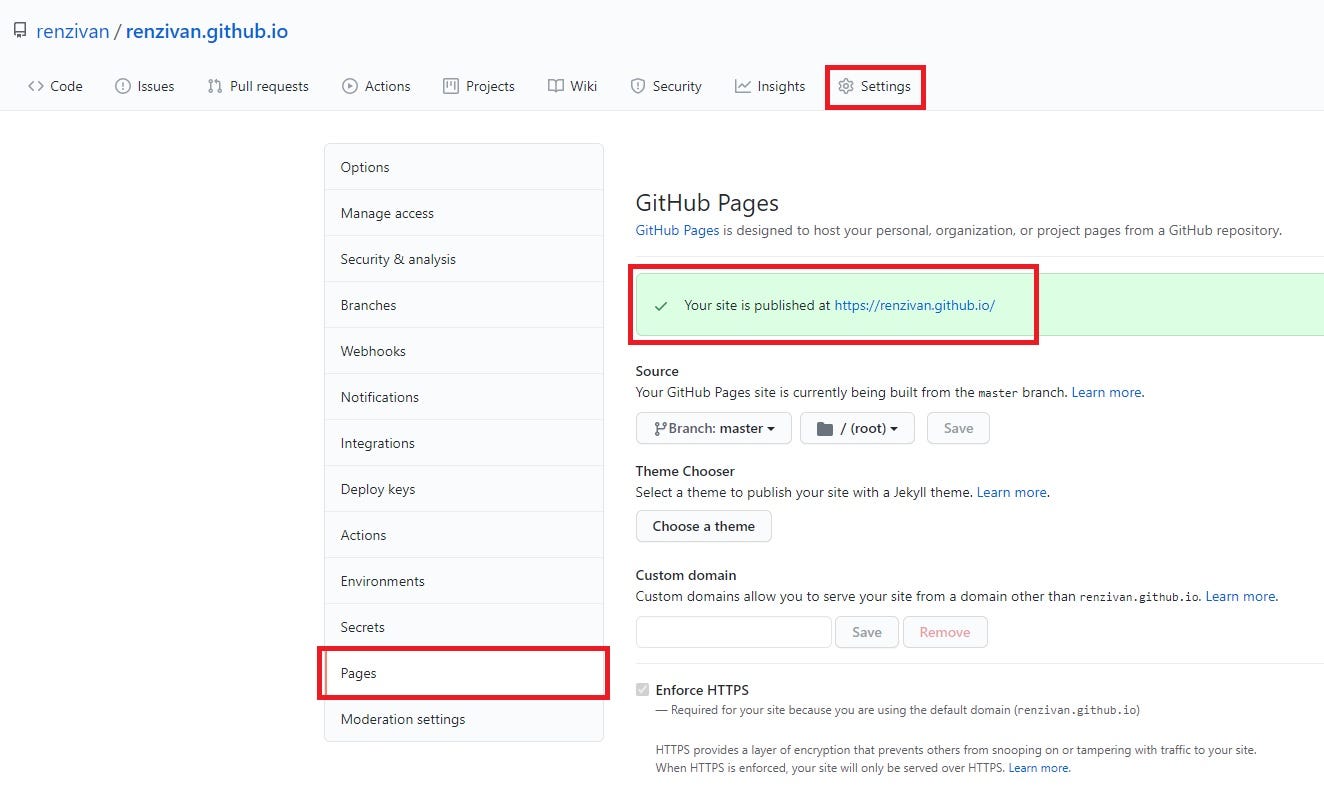Select Environments in sidebar

[464, 581]
